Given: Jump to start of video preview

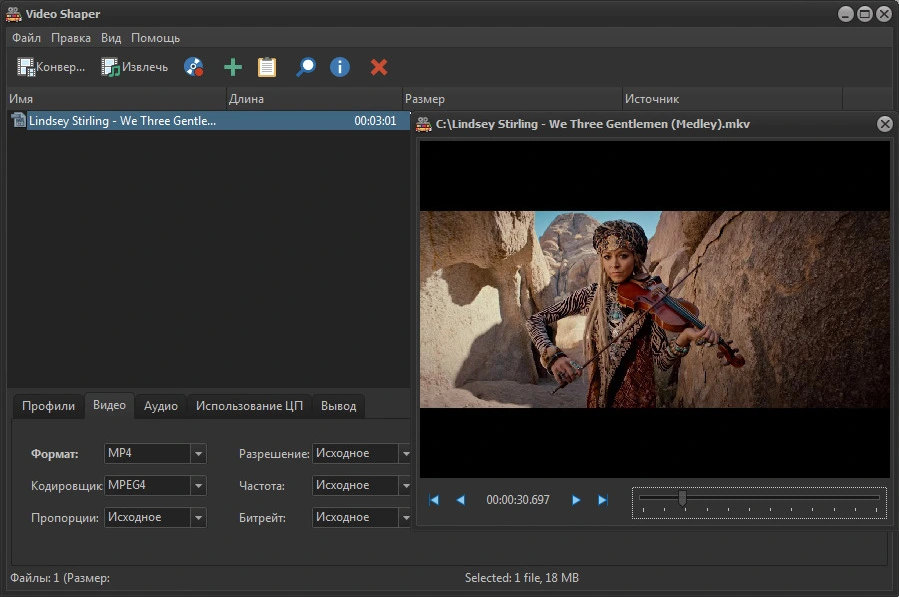Looking at the screenshot, I should coord(434,500).
